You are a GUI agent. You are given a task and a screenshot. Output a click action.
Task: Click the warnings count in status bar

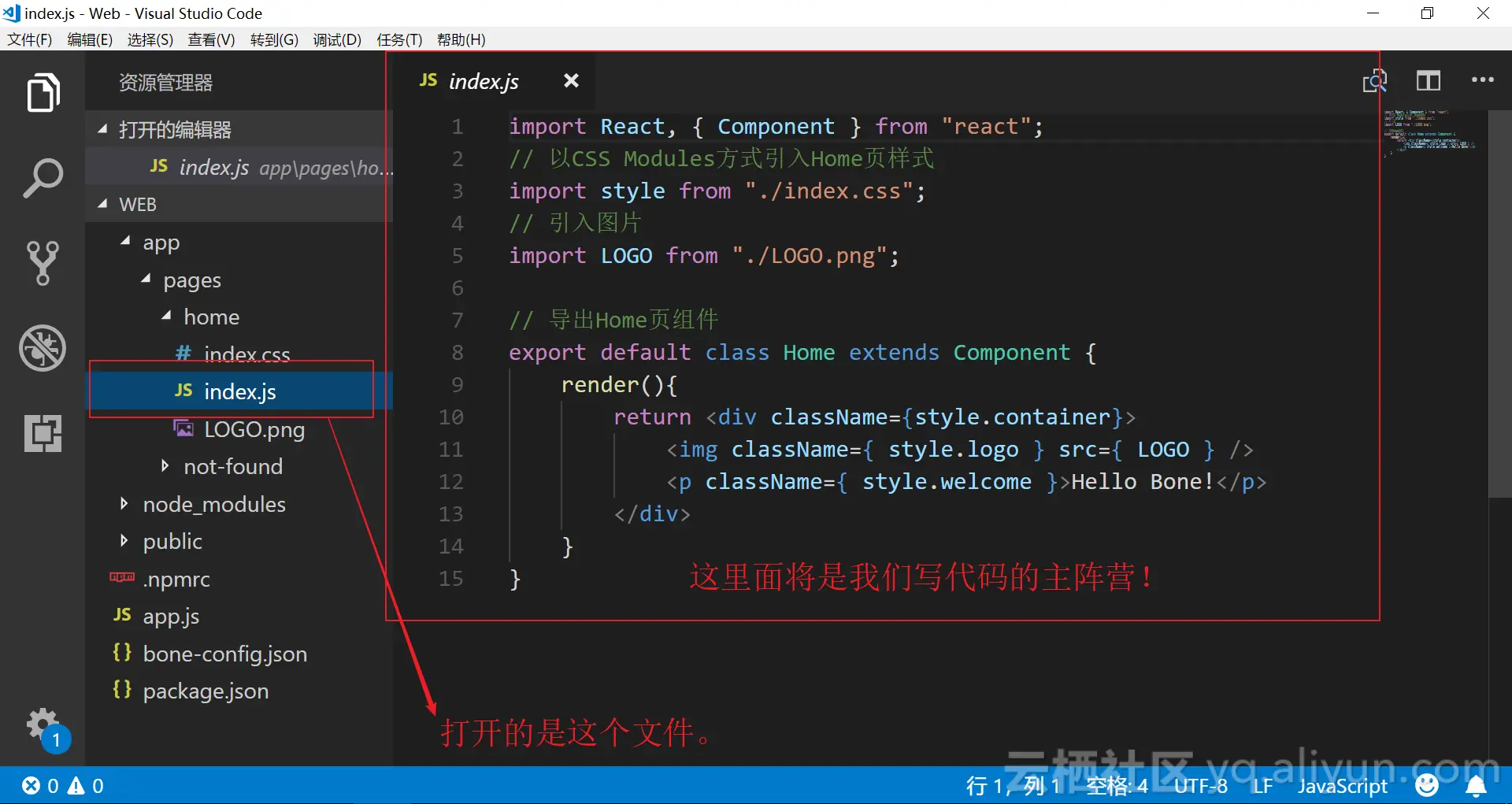coord(86,785)
